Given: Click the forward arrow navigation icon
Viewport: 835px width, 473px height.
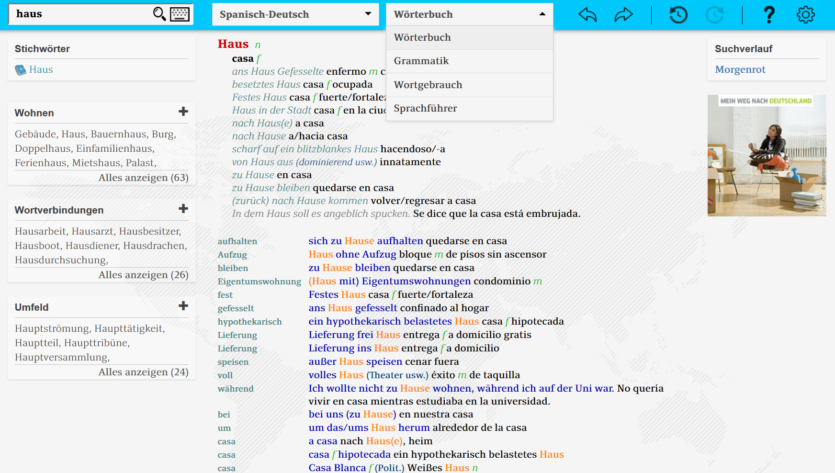Looking at the screenshot, I should click(x=624, y=14).
